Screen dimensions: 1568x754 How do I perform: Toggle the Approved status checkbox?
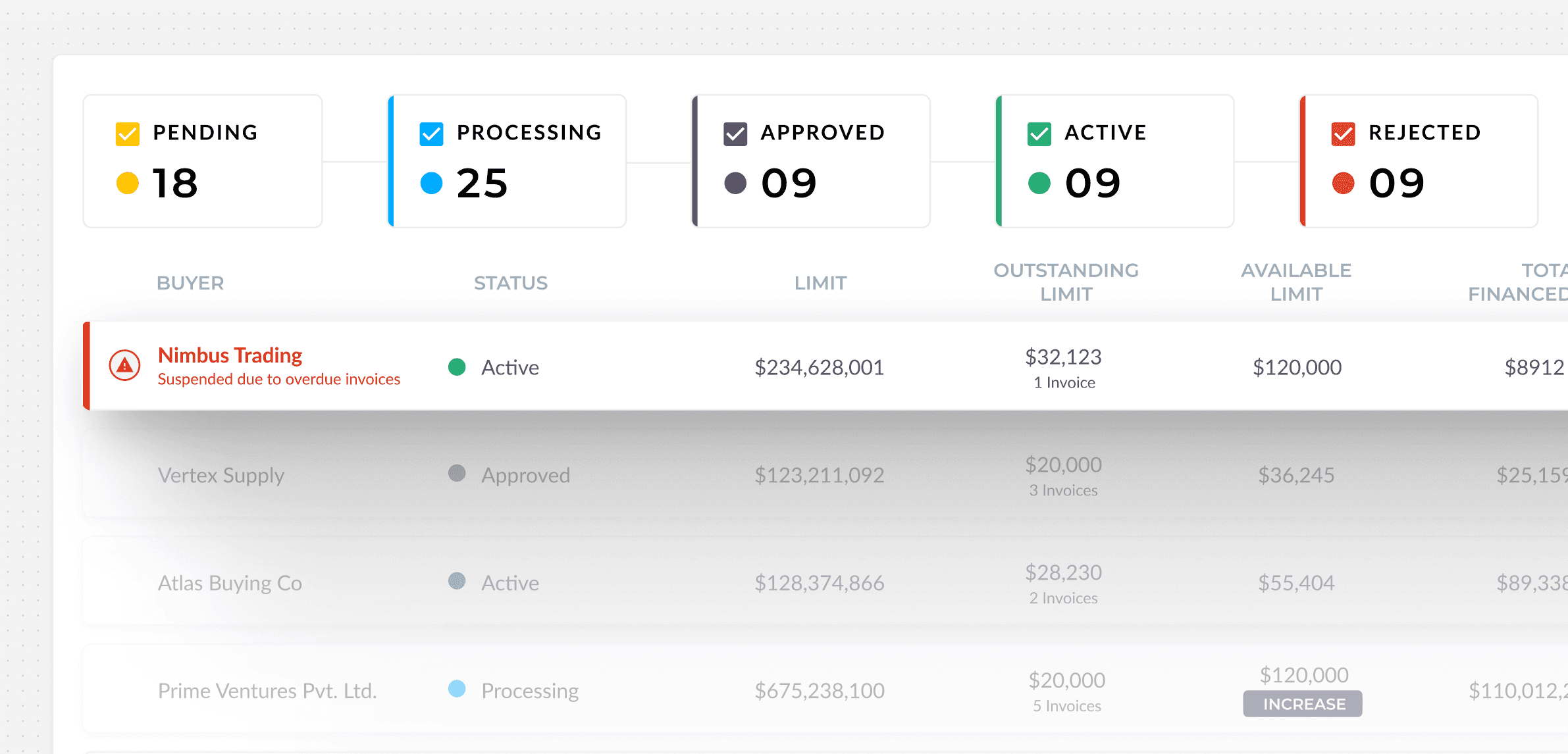pos(735,134)
